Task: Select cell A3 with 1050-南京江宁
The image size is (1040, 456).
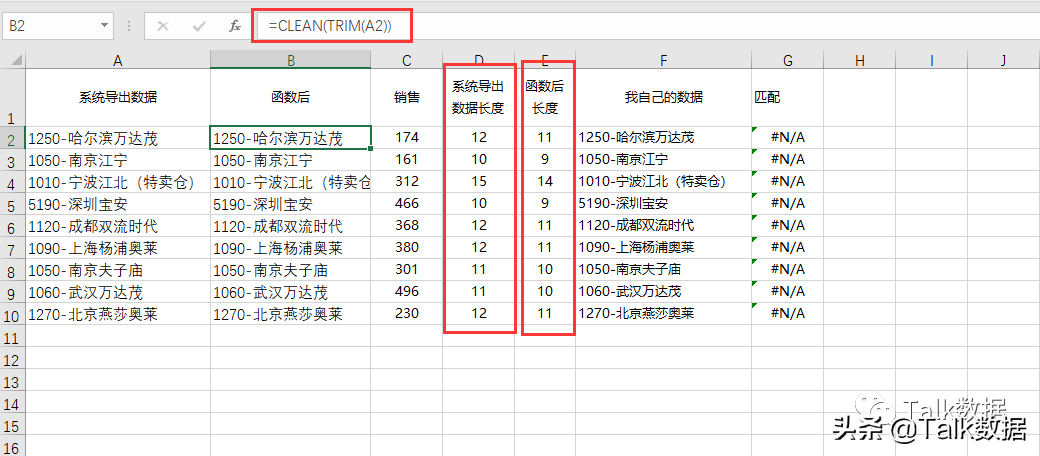Action: point(117,160)
